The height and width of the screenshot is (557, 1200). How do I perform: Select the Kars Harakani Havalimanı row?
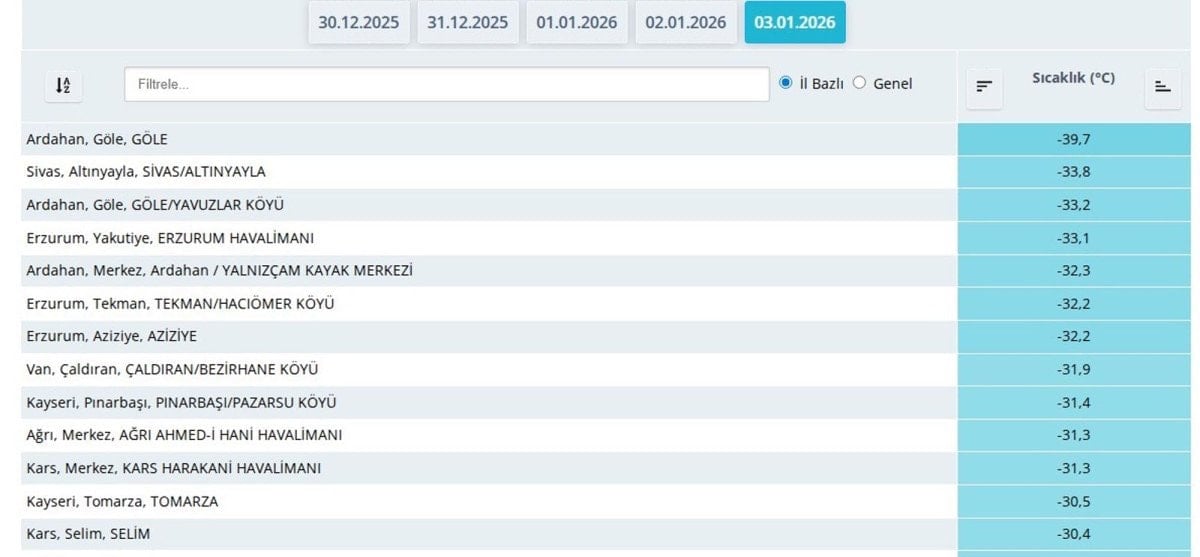(173, 468)
